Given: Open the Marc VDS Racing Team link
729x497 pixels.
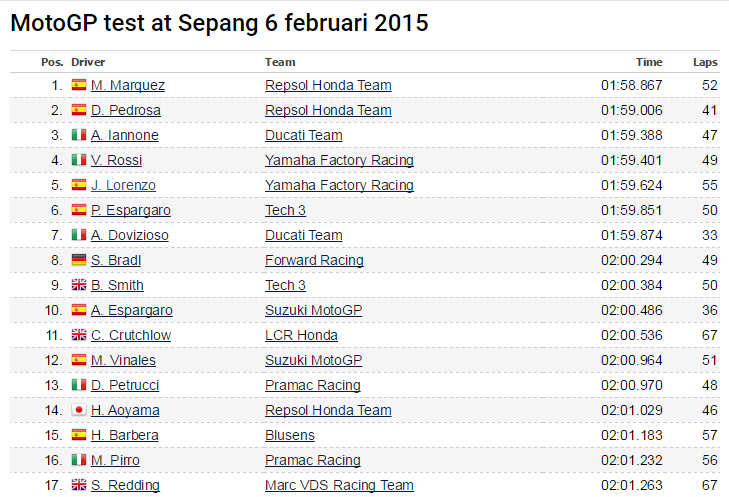Looking at the screenshot, I should click(339, 486).
